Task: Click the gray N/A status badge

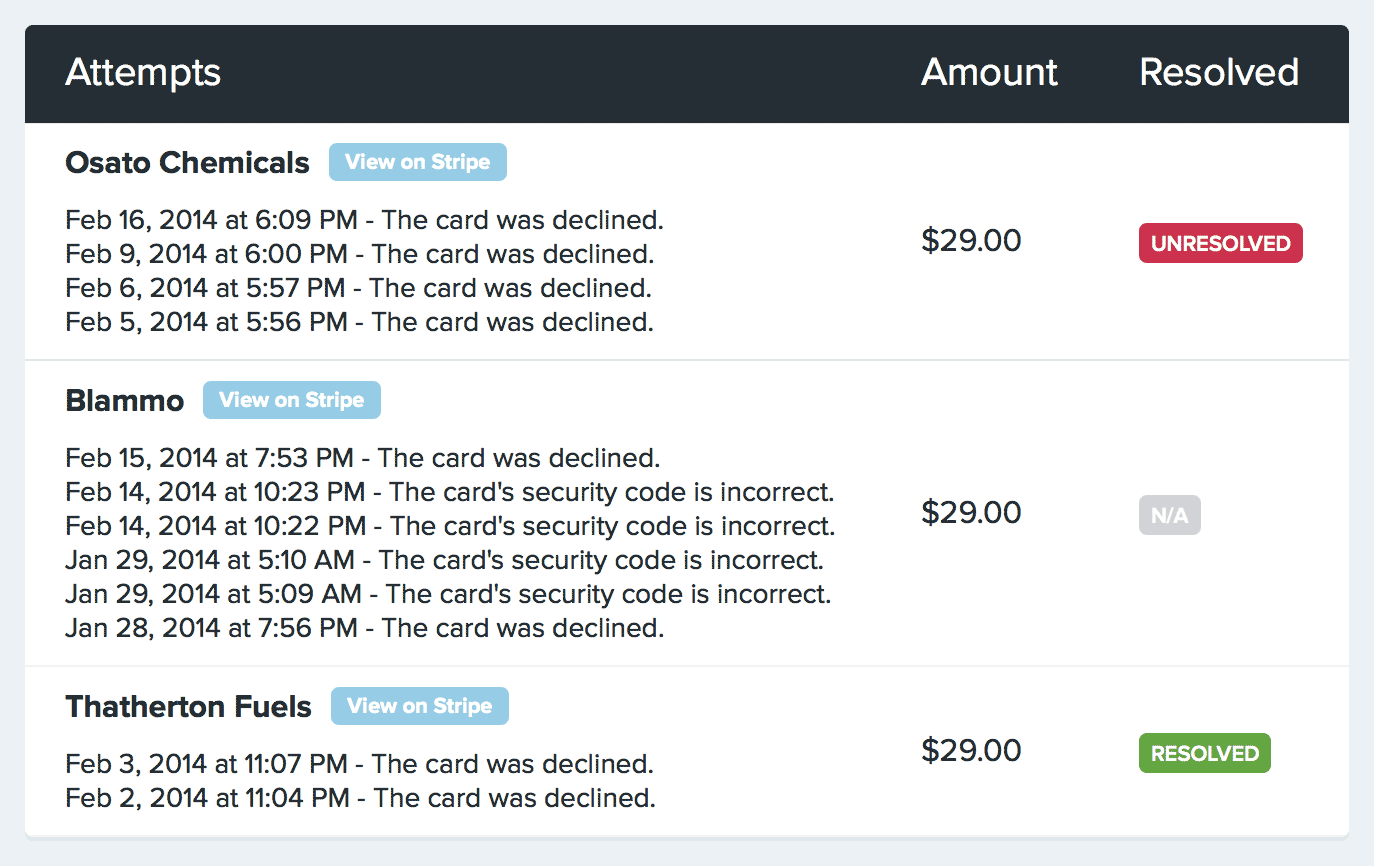Action: pos(1169,516)
